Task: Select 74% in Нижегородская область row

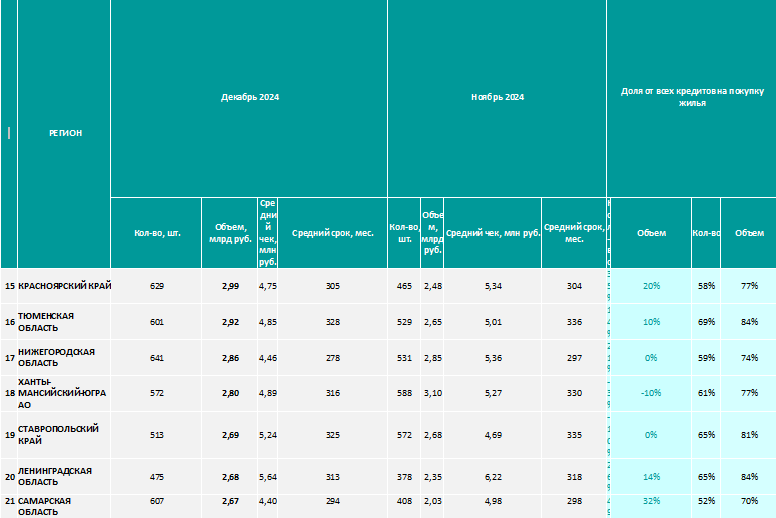Action: [749, 358]
